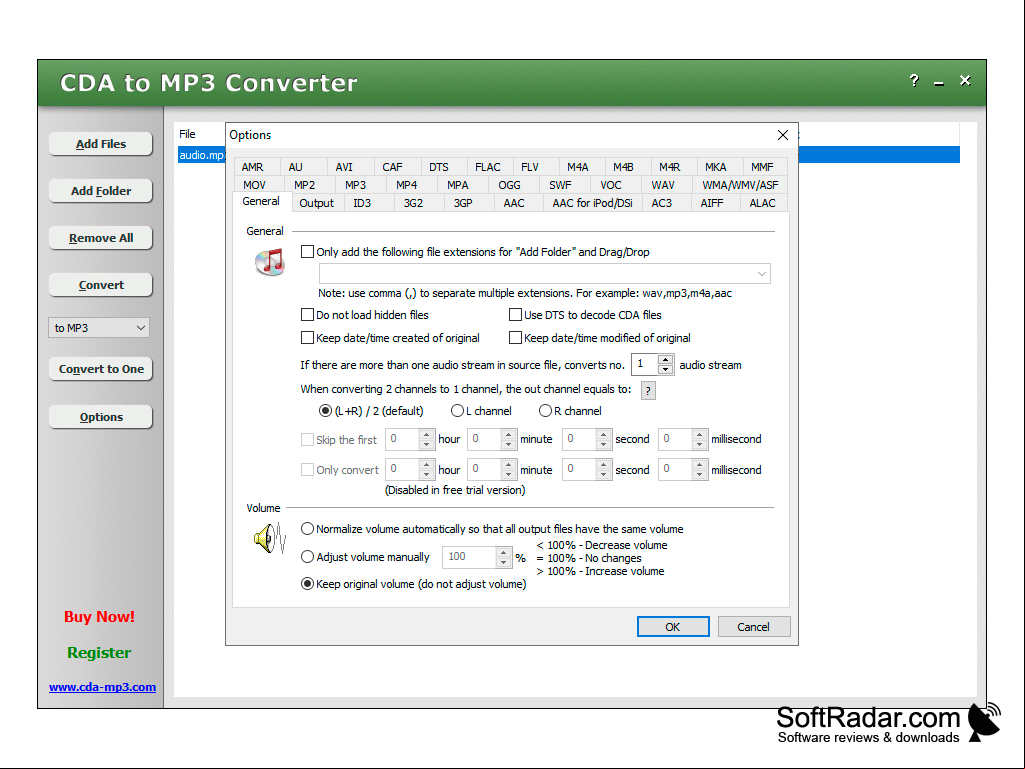Decrease the audio stream number spinner

tap(665, 369)
